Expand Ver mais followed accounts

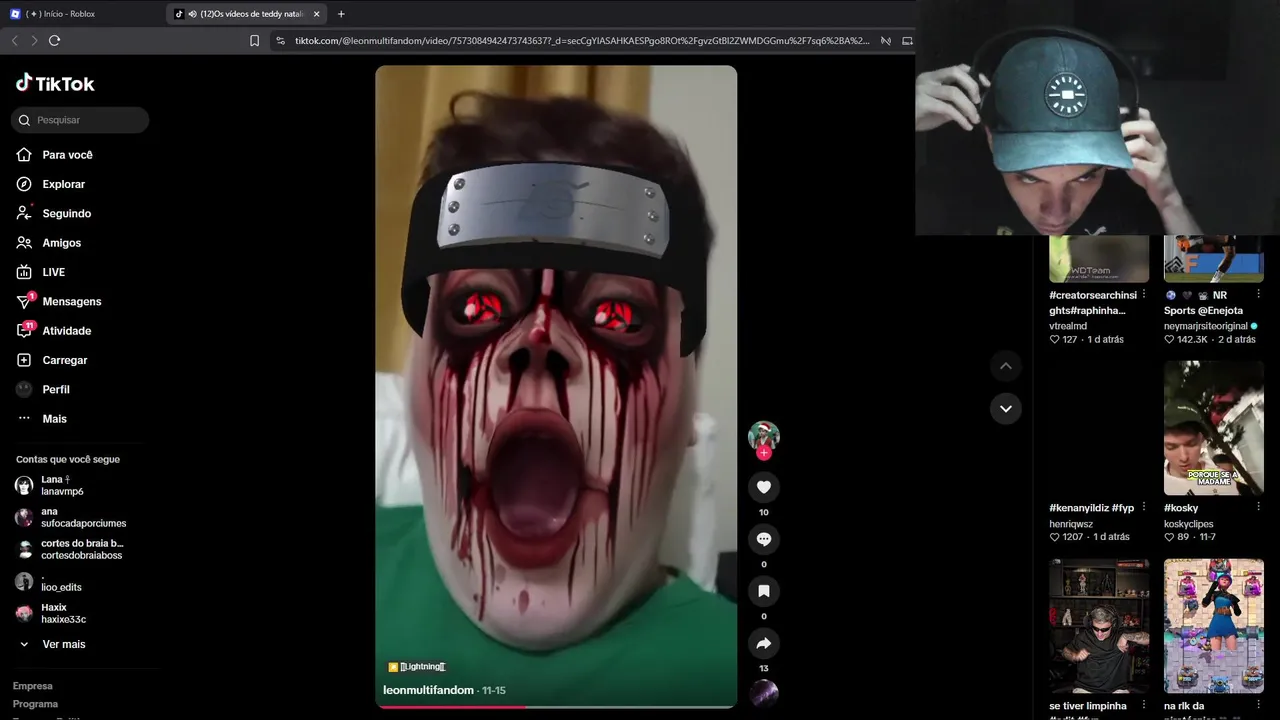pos(52,644)
